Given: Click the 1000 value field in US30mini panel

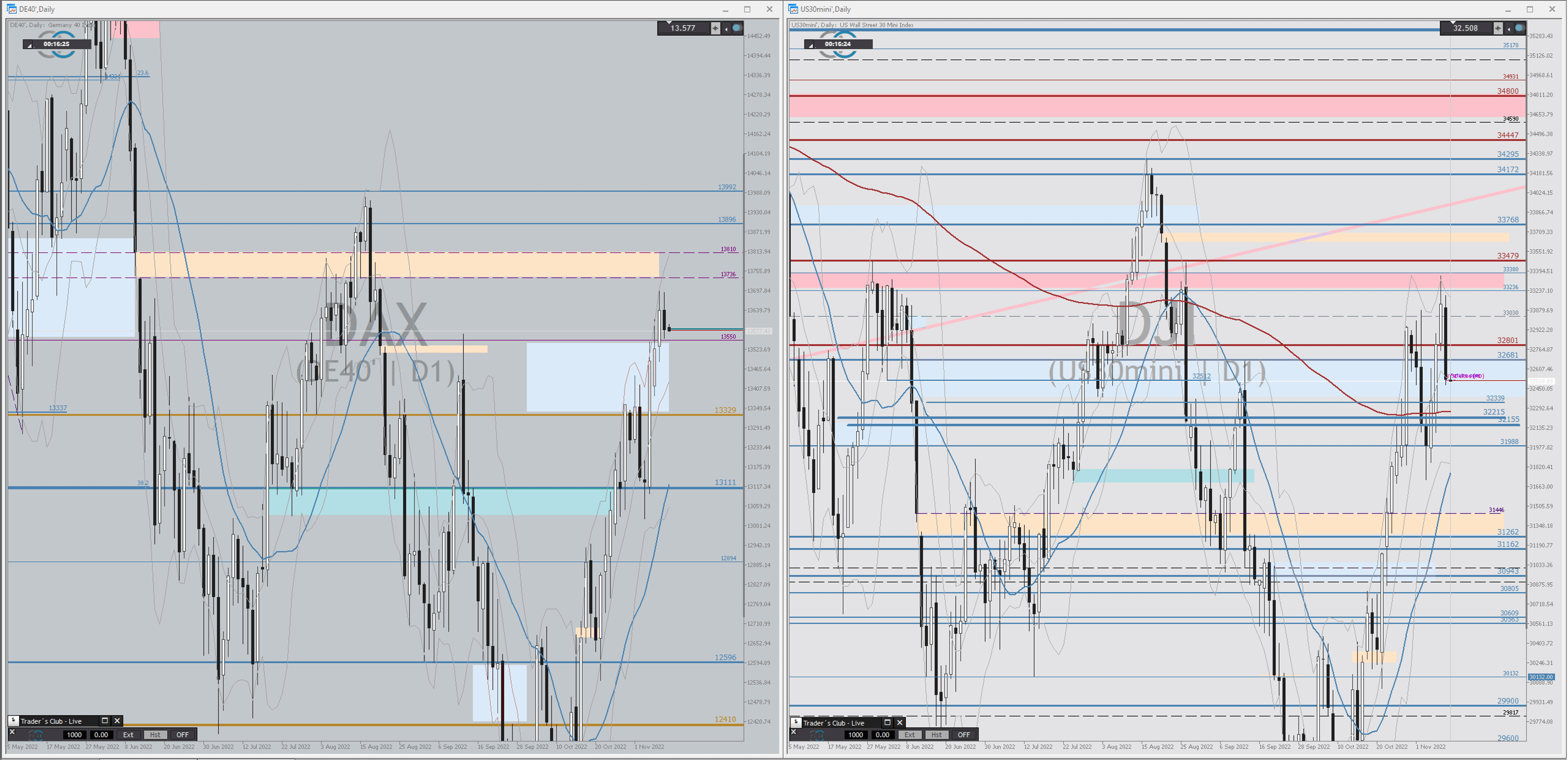Looking at the screenshot, I should coord(856,735).
